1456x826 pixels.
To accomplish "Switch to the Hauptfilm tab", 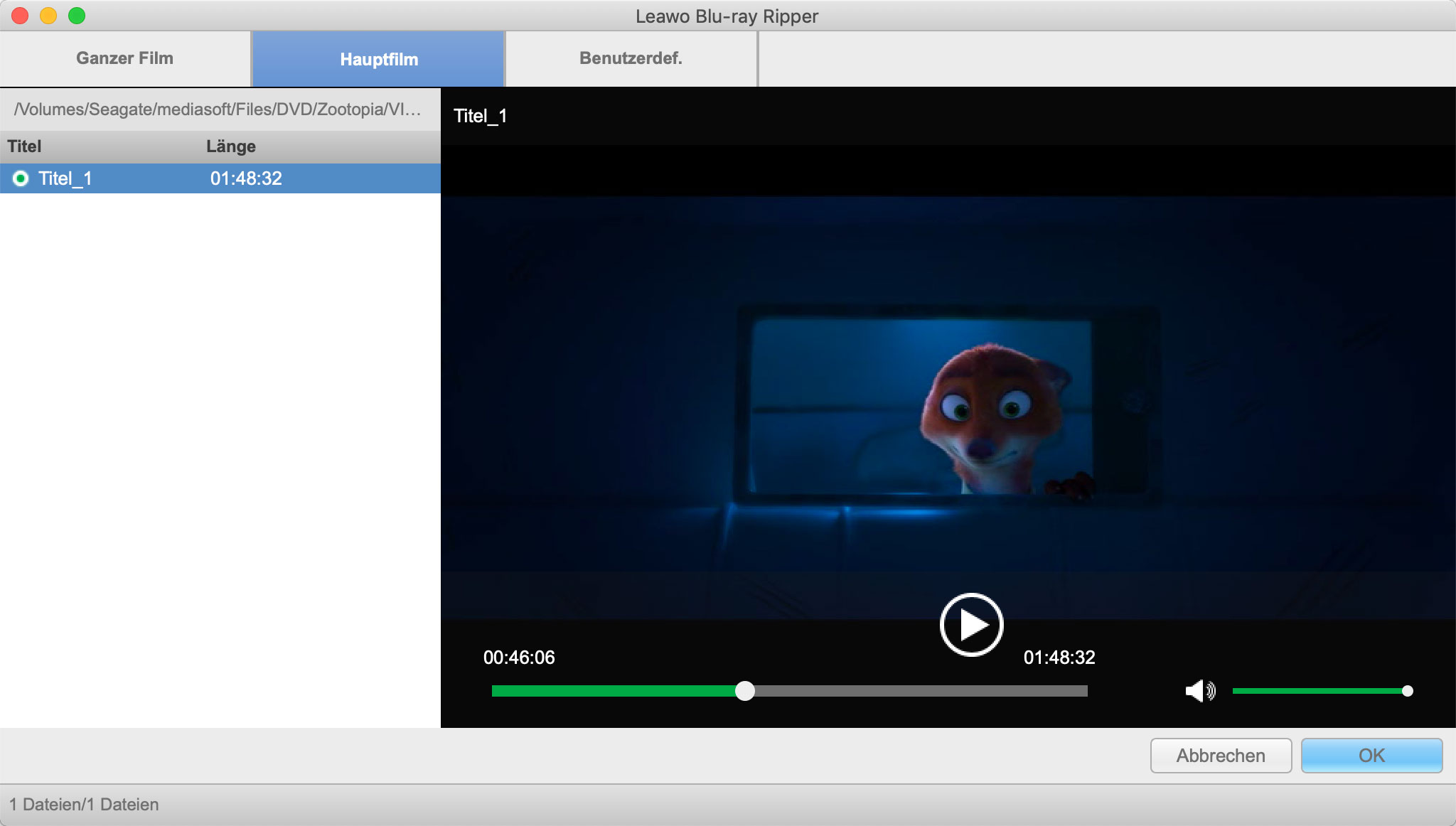I will pos(379,59).
